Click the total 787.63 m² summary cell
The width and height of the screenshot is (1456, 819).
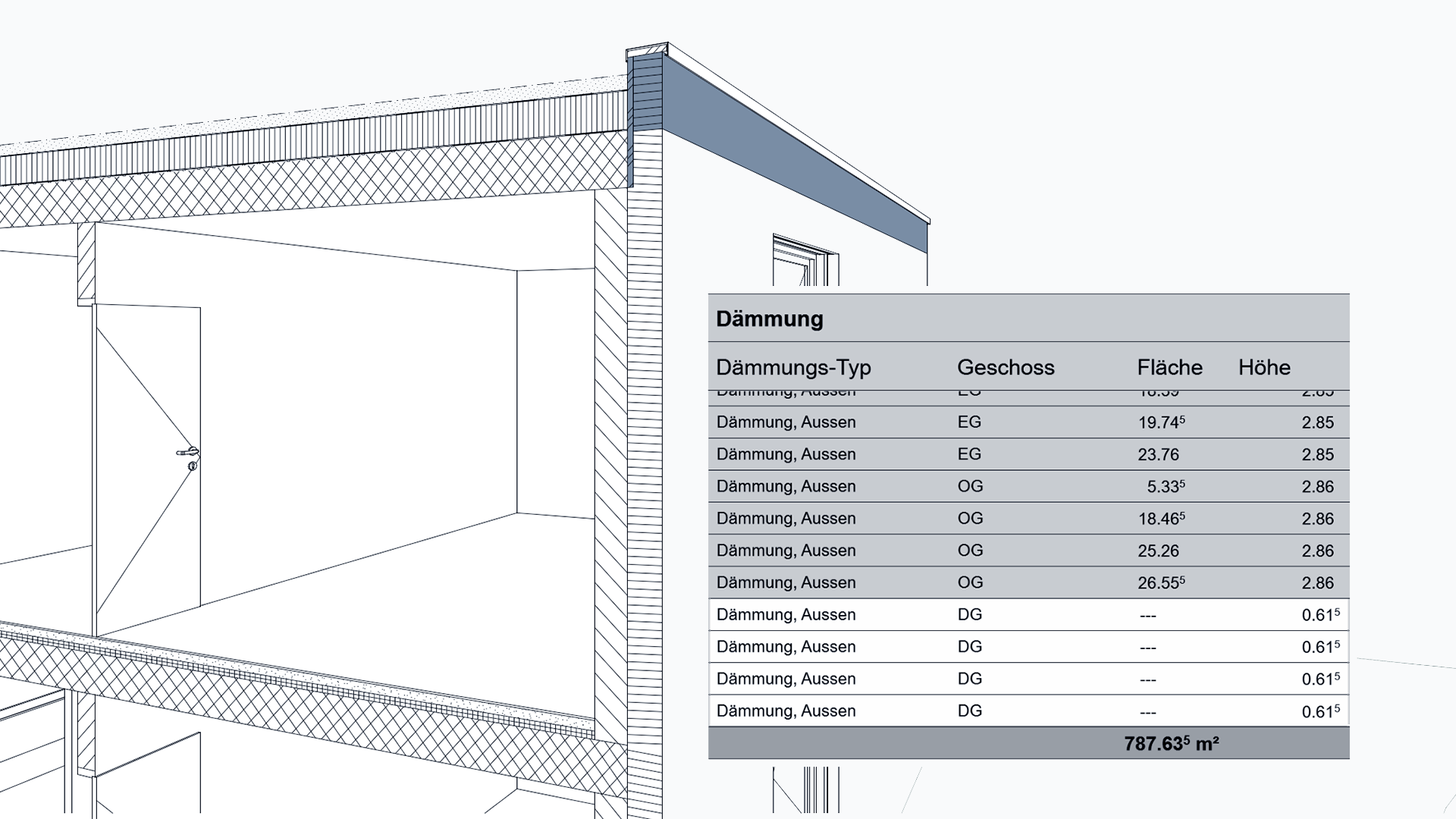pos(1171,744)
